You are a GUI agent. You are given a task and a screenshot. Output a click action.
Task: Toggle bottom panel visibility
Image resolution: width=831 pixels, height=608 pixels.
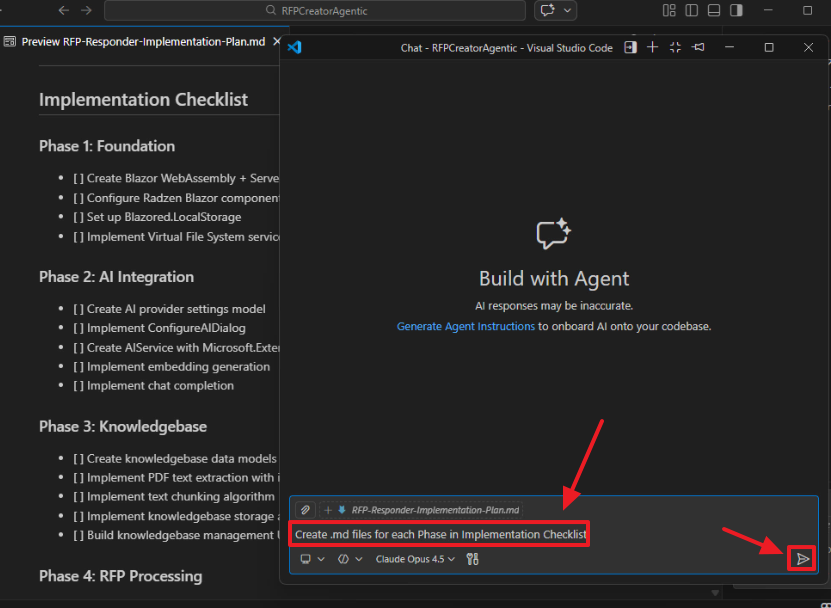click(x=714, y=11)
